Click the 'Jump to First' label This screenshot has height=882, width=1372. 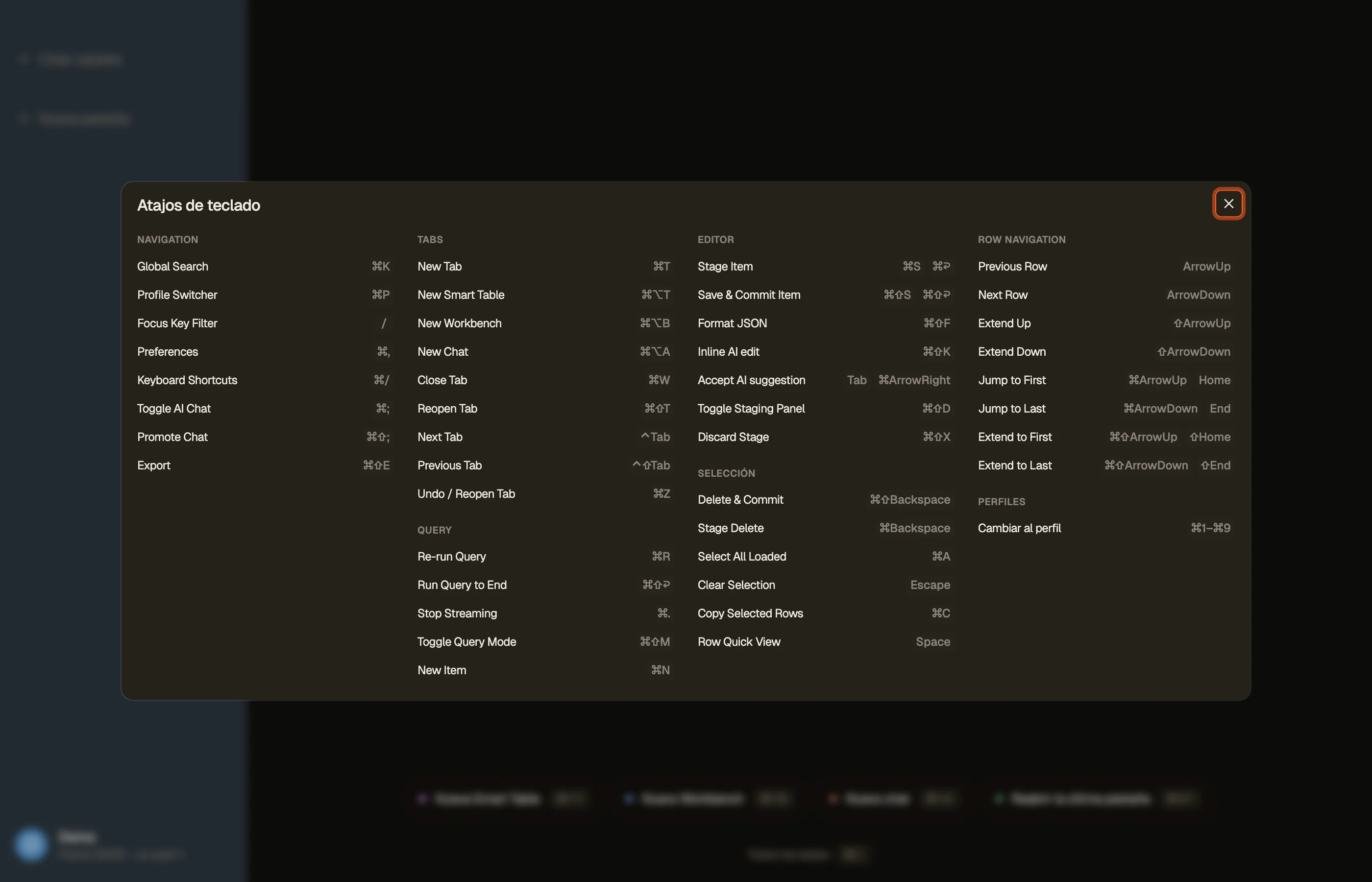click(x=1011, y=380)
